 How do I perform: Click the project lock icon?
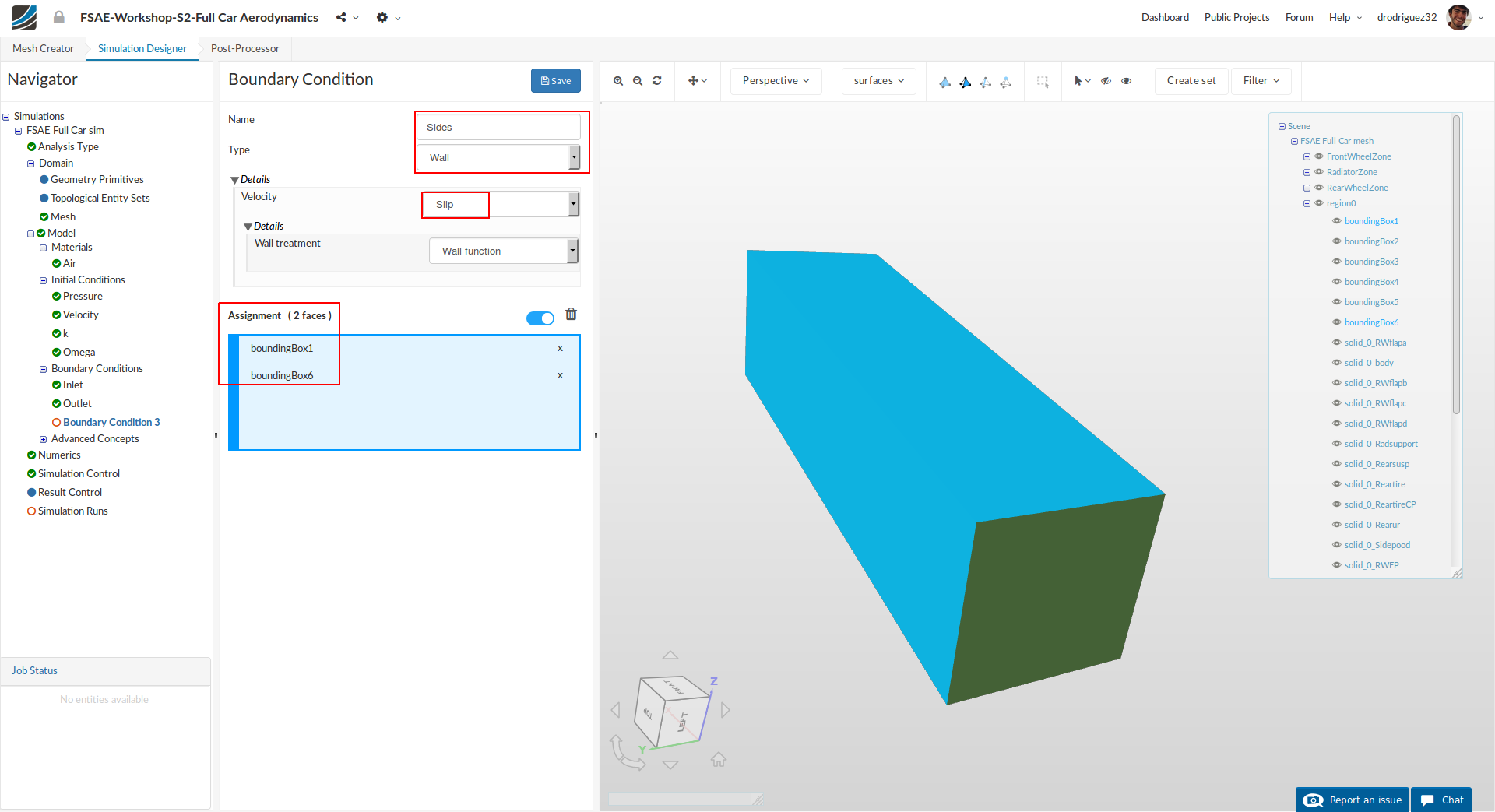click(59, 17)
